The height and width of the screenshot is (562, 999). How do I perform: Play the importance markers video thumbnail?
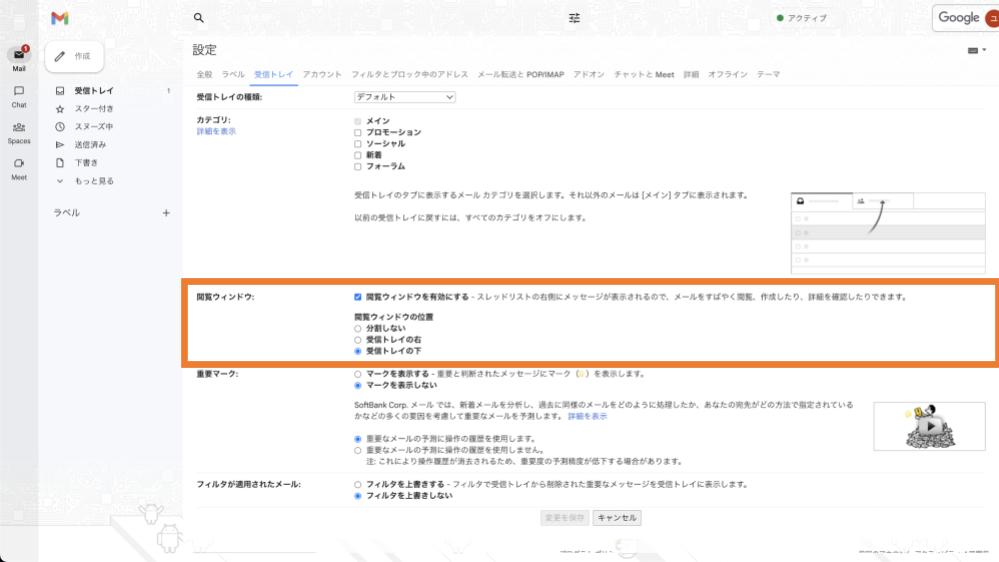pos(930,426)
